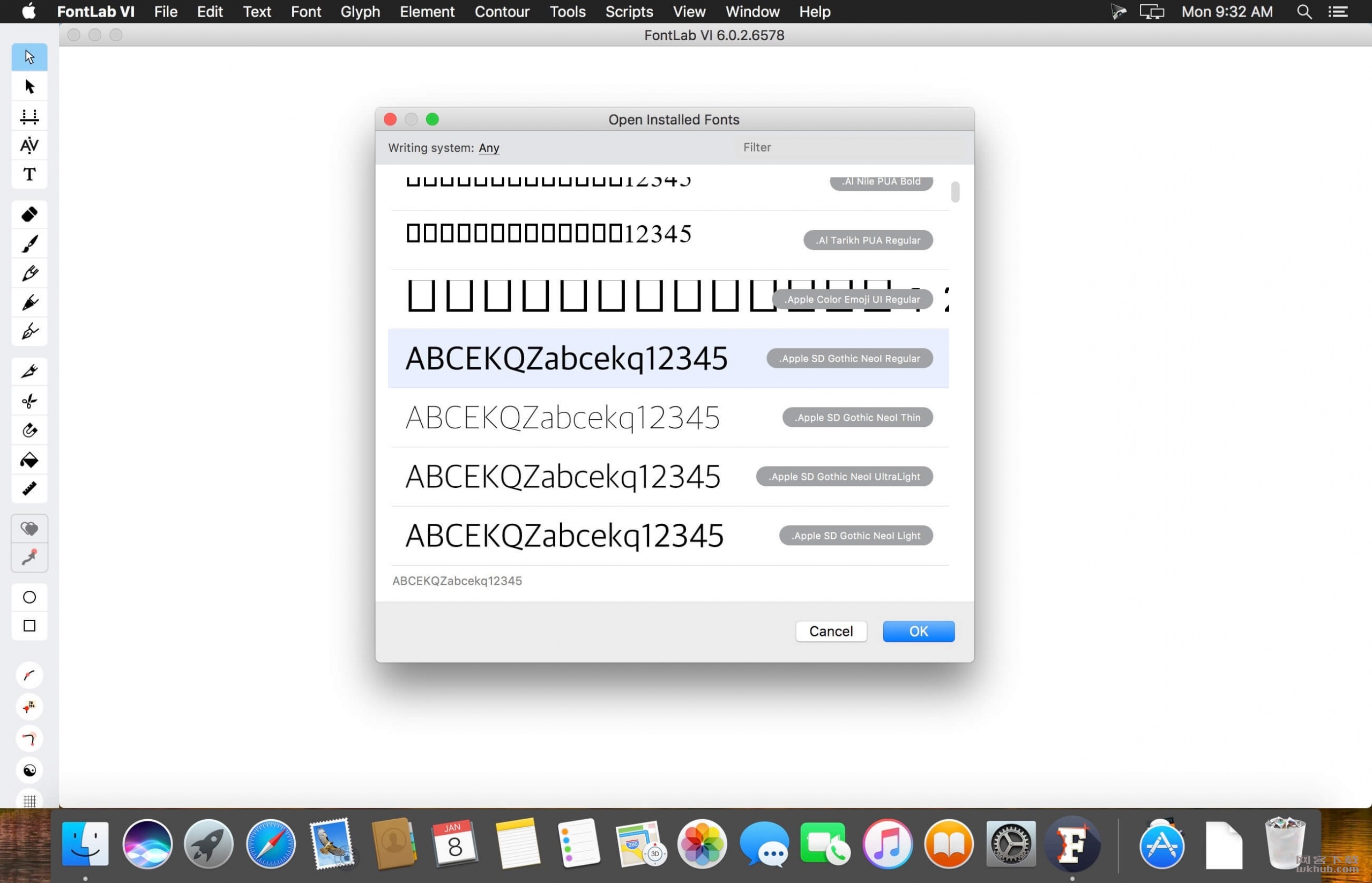Select the Text tool

[29, 174]
